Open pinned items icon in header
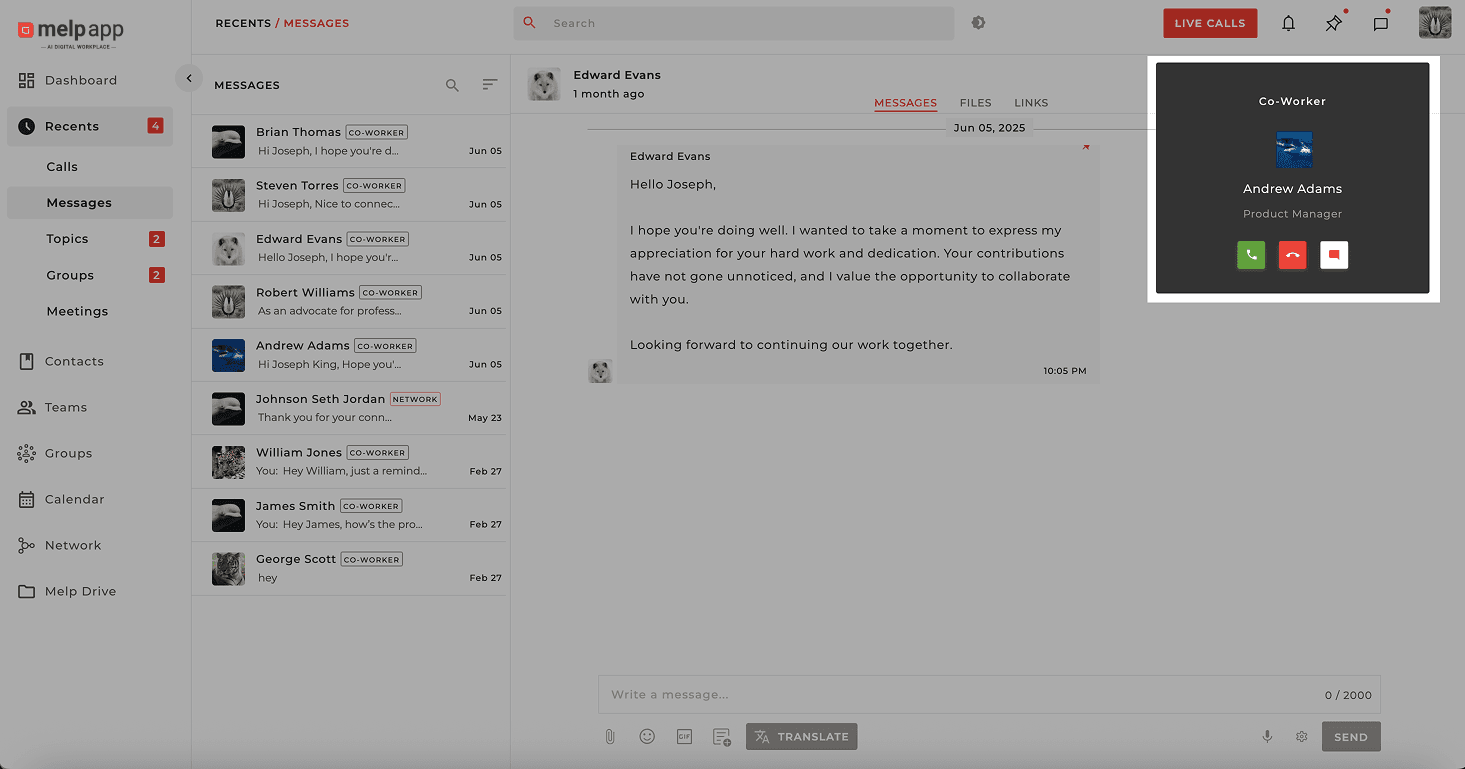The image size is (1465, 769). coord(1333,23)
